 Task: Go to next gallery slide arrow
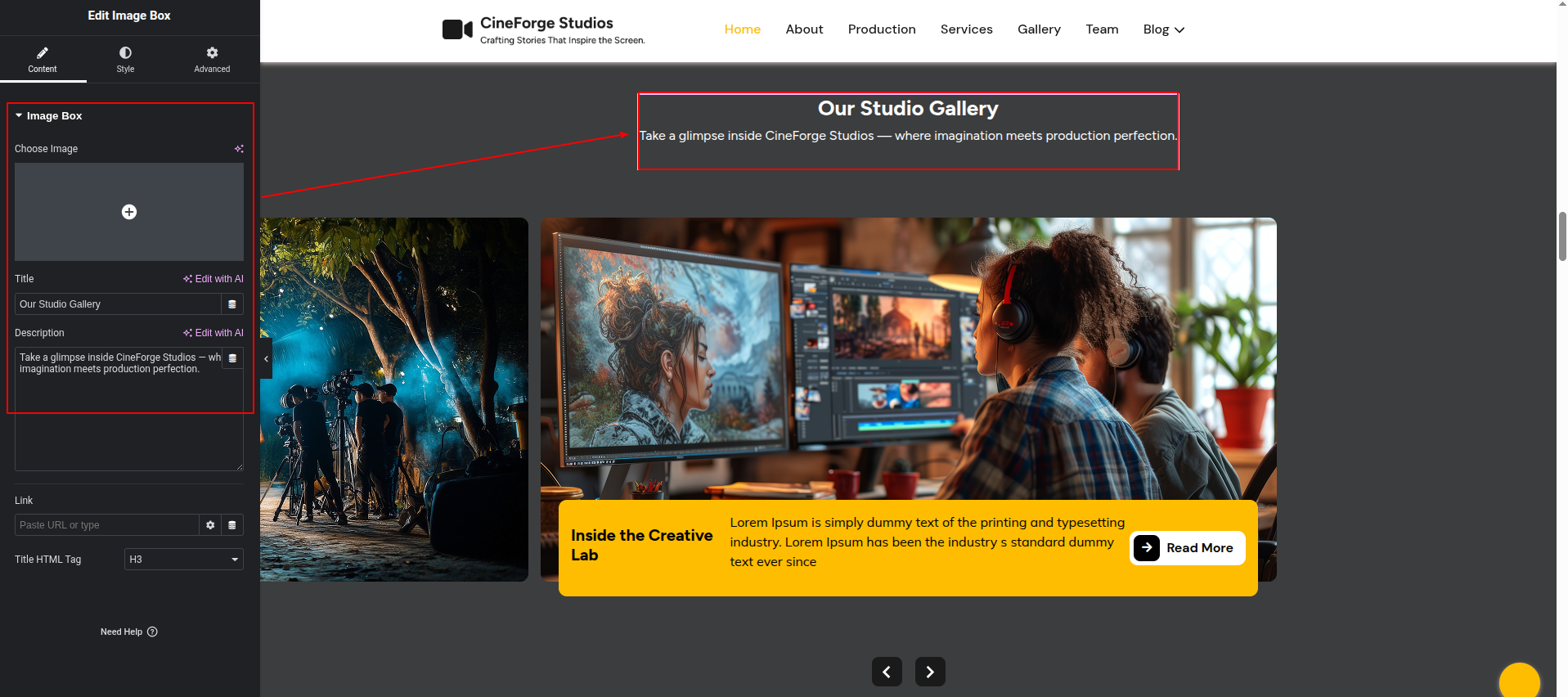point(930,672)
